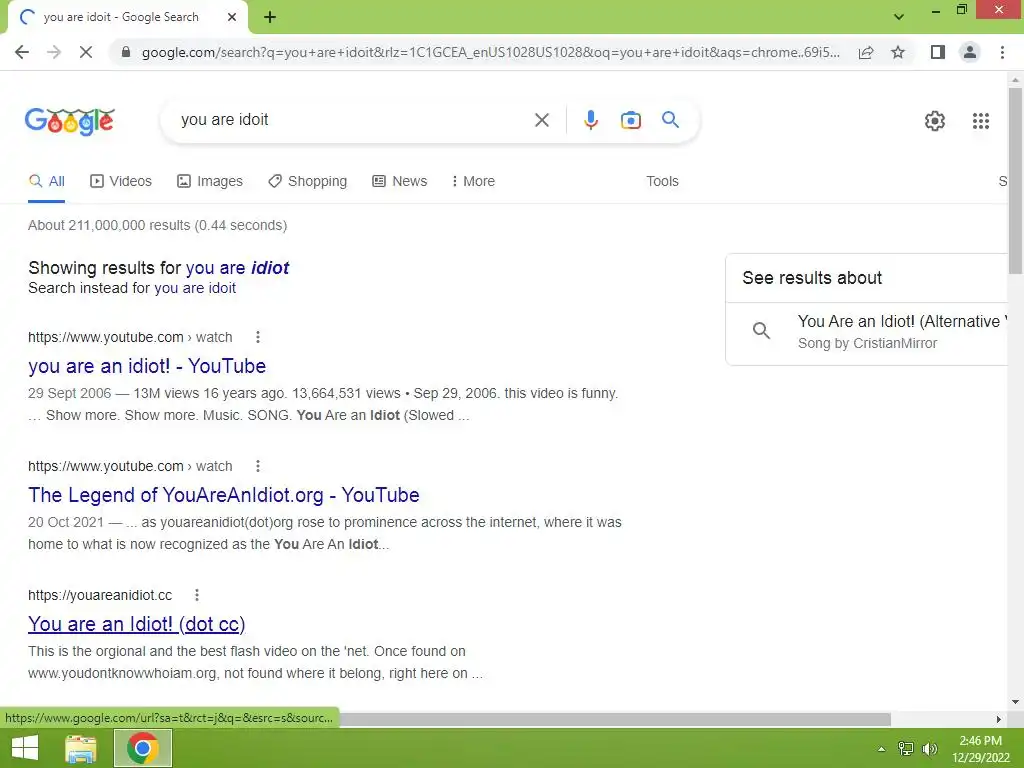Start a voice search with microphone
Image resolution: width=1024 pixels, height=768 pixels.
pyautogui.click(x=590, y=120)
